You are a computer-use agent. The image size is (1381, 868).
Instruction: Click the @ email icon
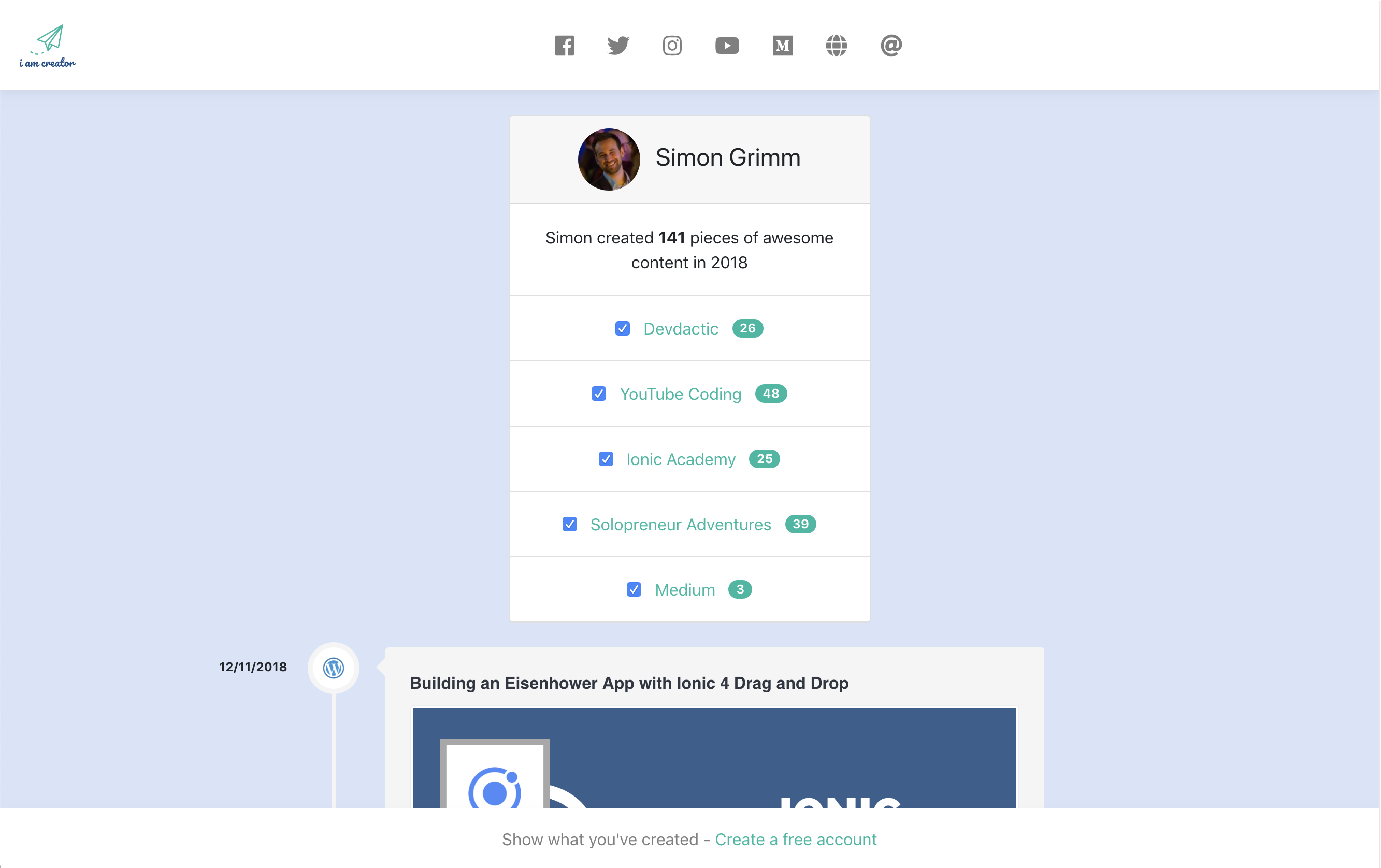(891, 45)
